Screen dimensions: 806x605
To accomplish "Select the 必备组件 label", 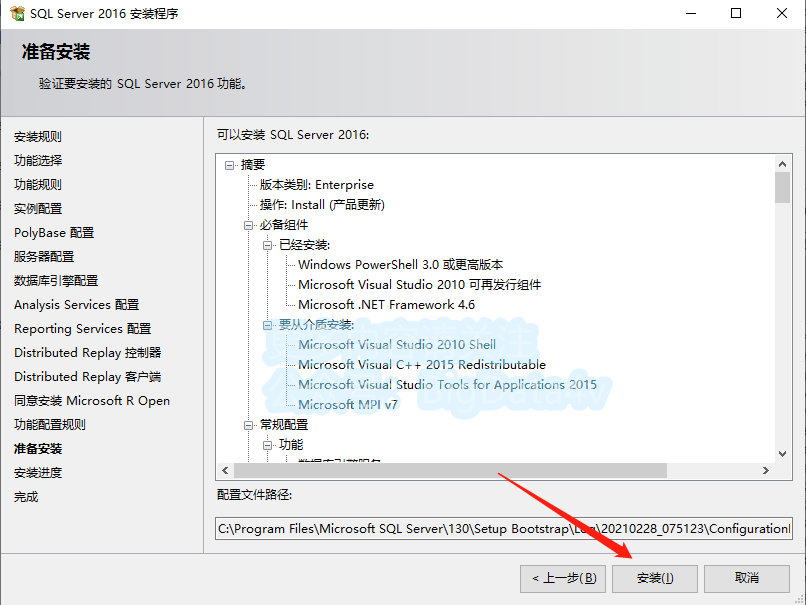I will pyautogui.click(x=284, y=225).
